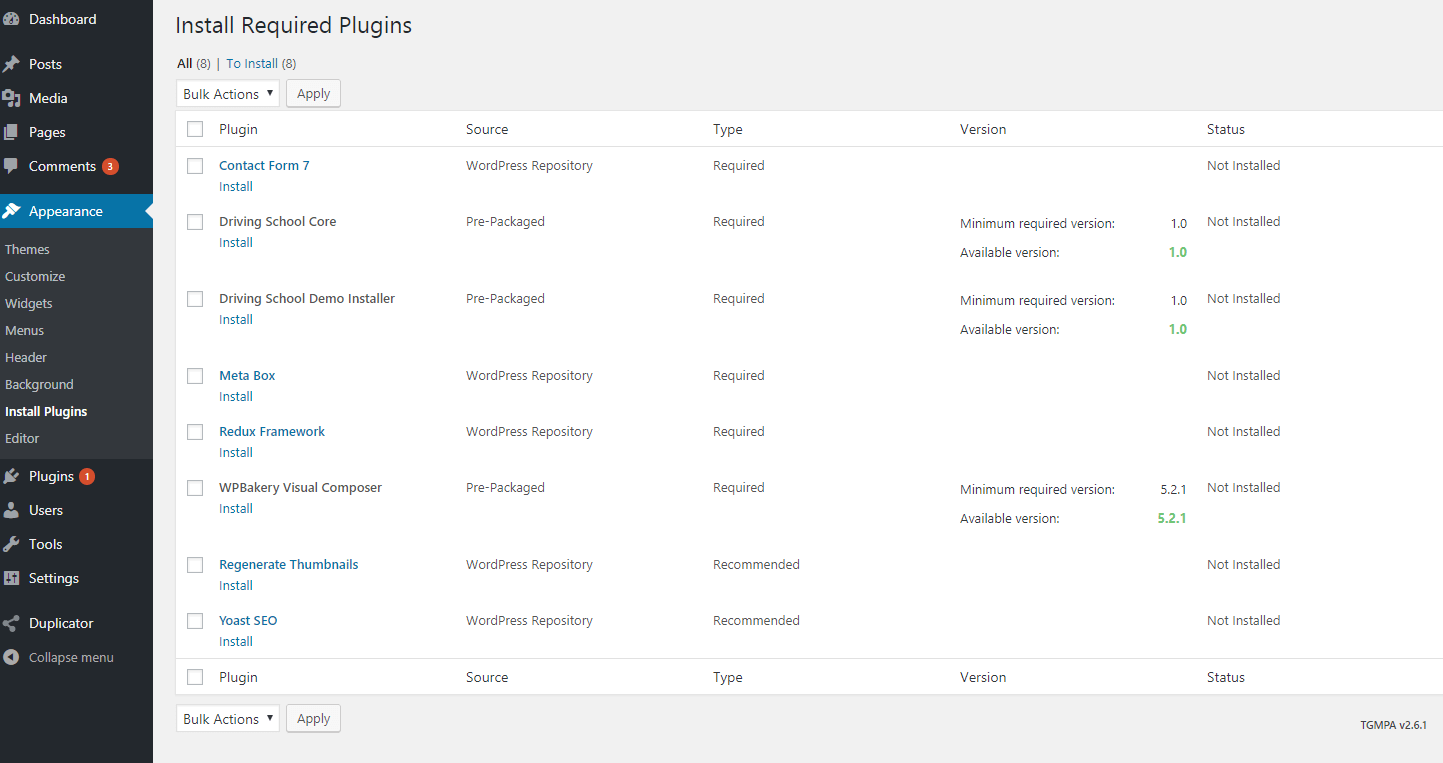
Task: Check the Regenerate Thumbnails checkbox
Action: (195, 565)
